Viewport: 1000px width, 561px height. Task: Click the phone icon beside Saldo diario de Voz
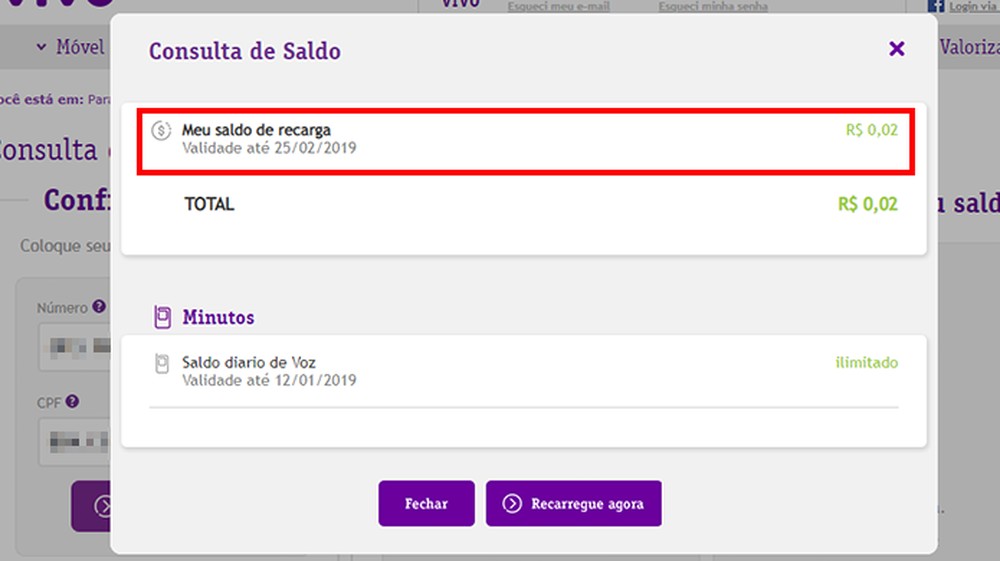click(x=162, y=363)
